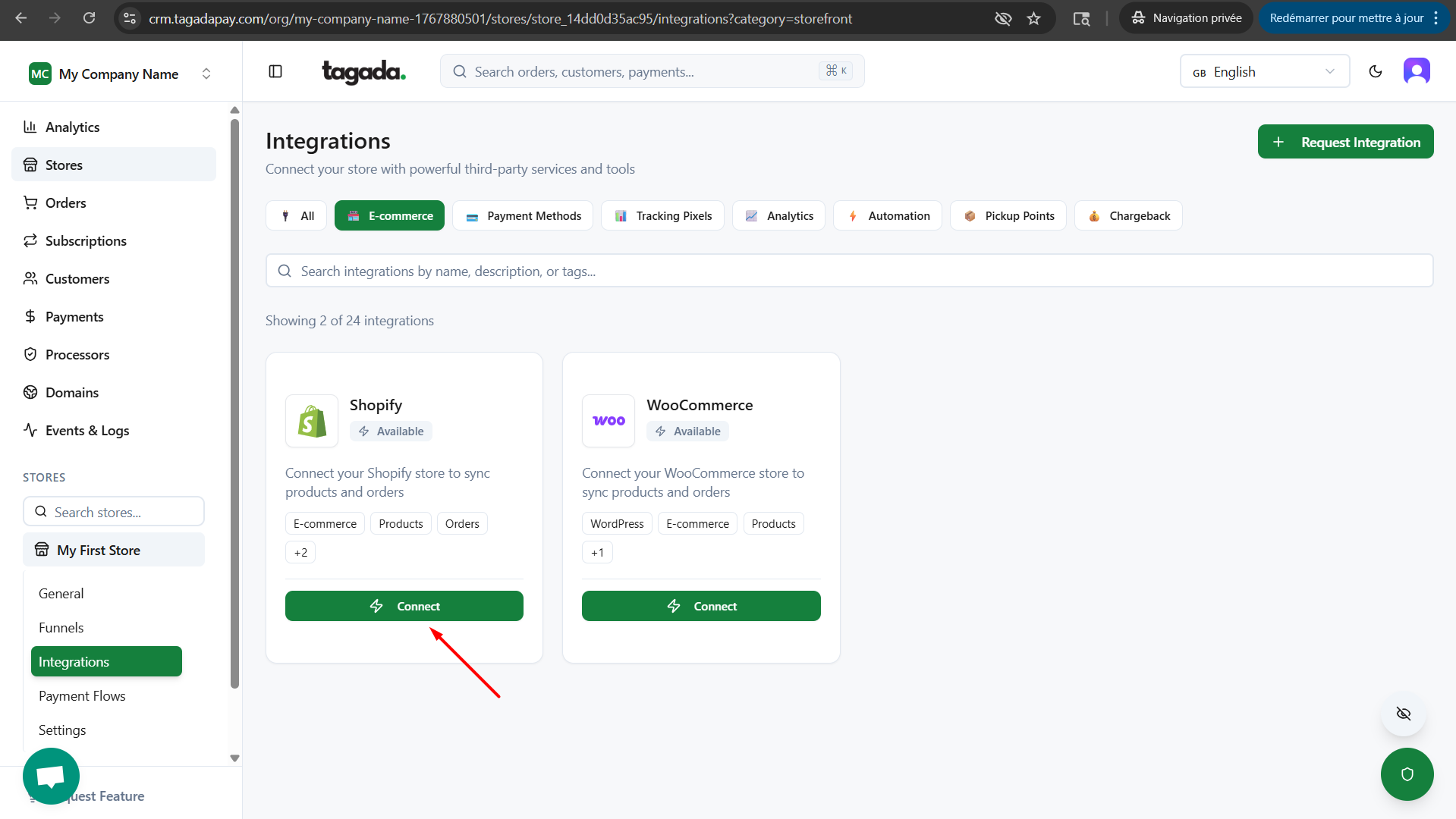1456x819 pixels.
Task: Bookmark this page with star icon
Action: [x=1033, y=18]
